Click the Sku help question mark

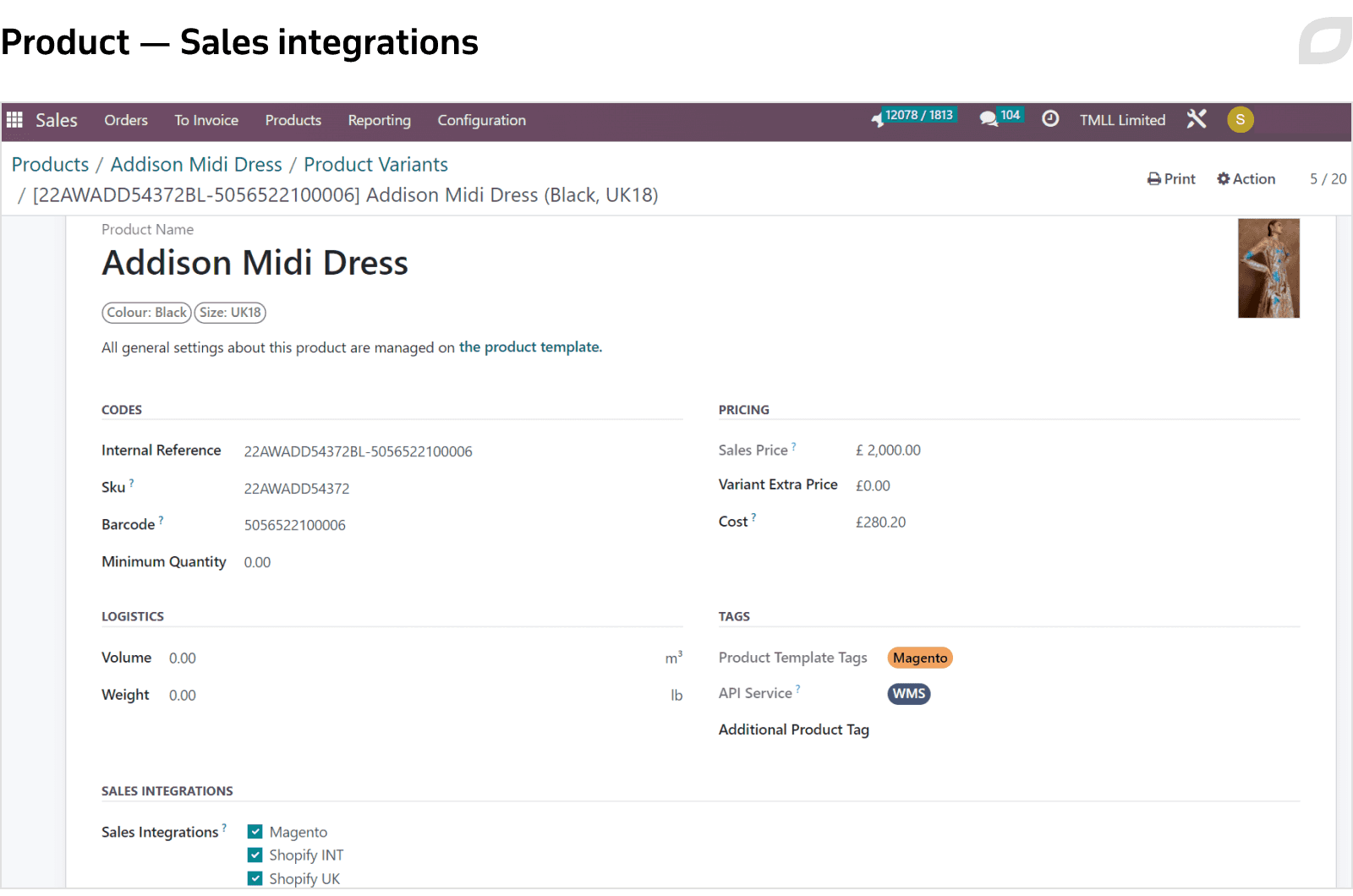(x=131, y=484)
